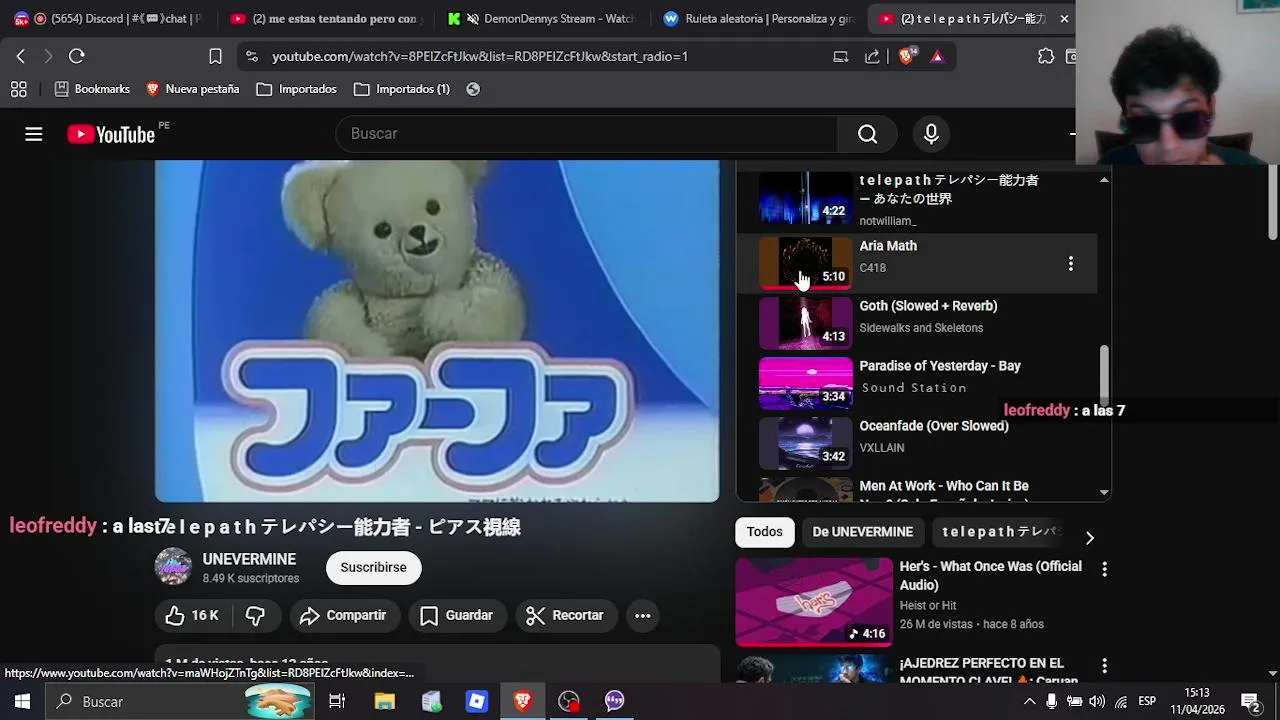Play Oceanfade (Over Slowed) thumbnail
1280x720 pixels.
805,444
